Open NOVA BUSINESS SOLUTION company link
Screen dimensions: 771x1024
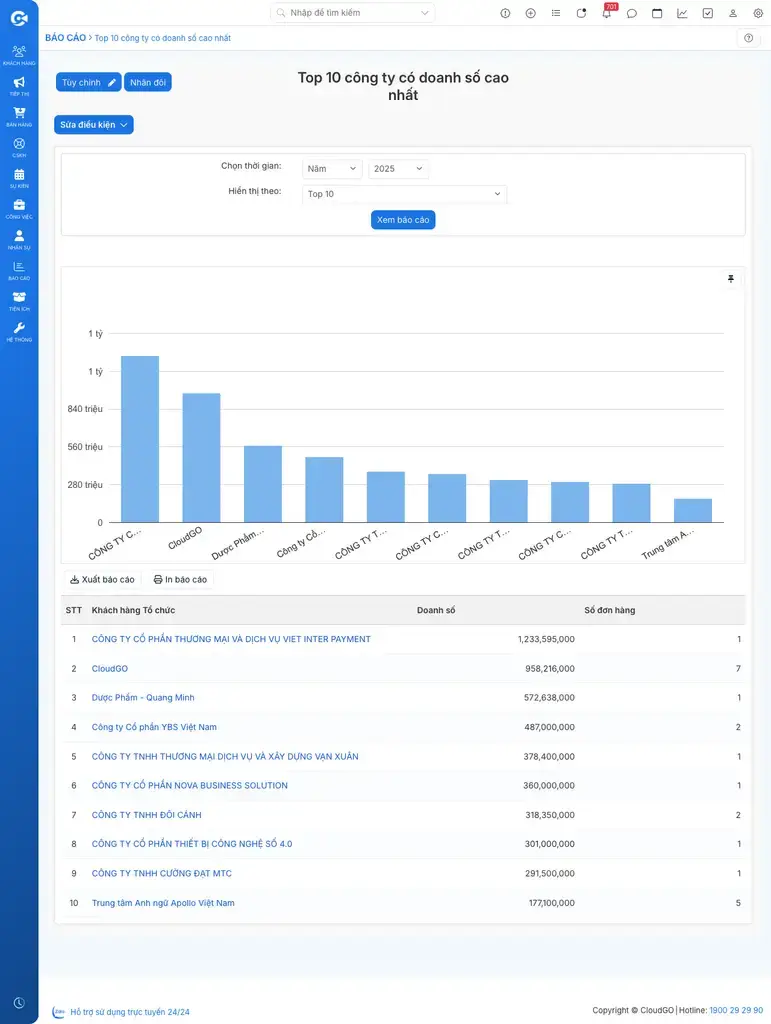point(189,786)
